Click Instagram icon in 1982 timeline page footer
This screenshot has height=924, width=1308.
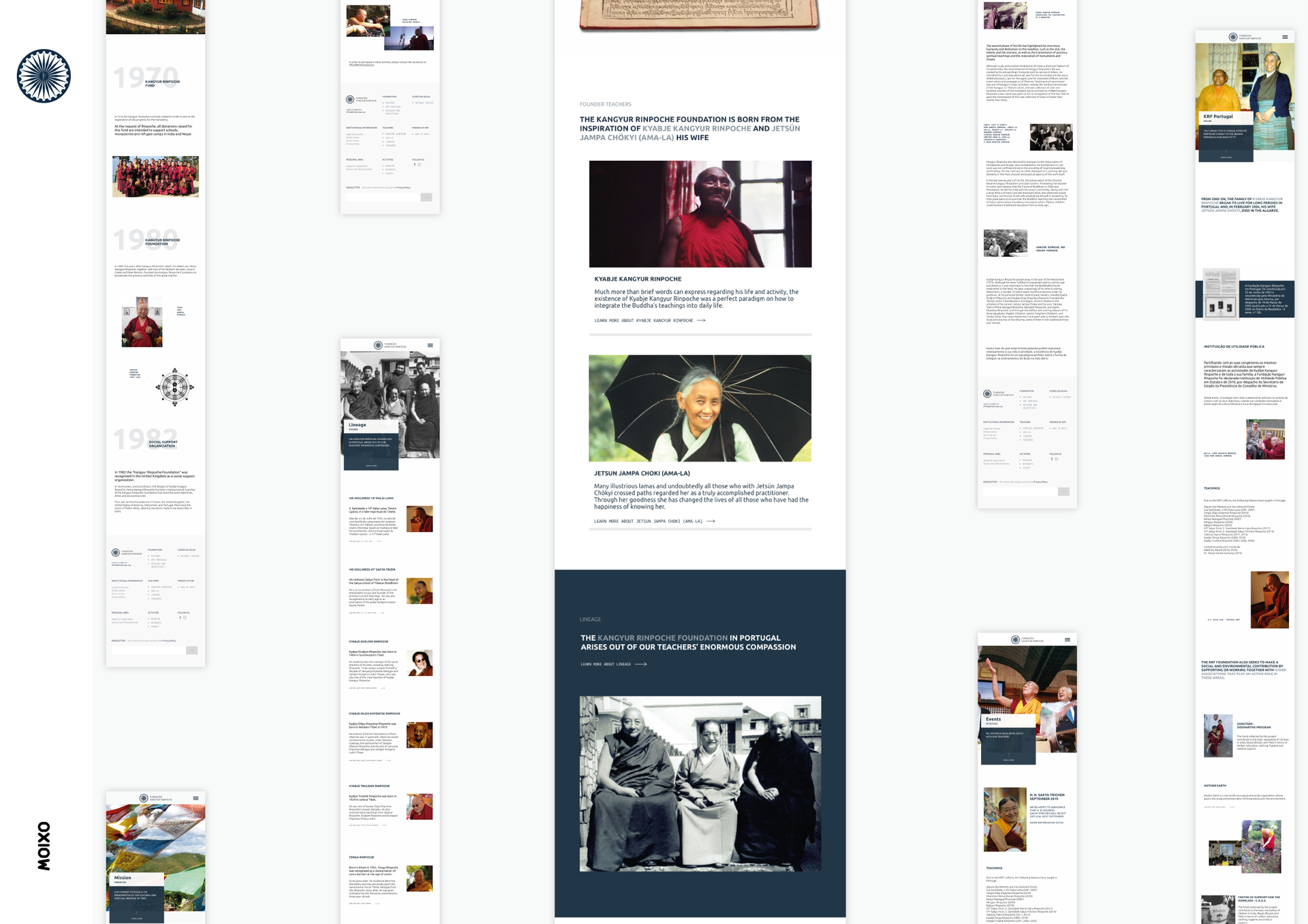click(x=185, y=618)
